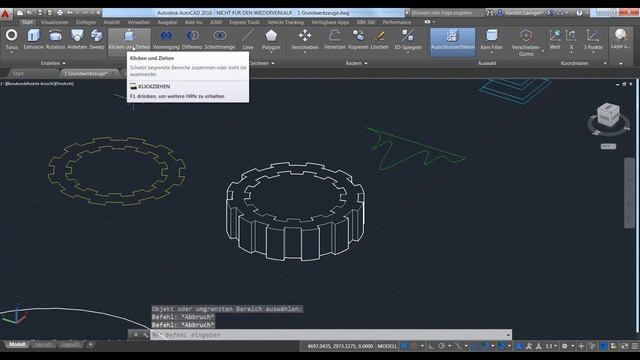Screen dimensions: 640x360
Task: Open the Start ribbon tab
Action: click(x=27, y=22)
